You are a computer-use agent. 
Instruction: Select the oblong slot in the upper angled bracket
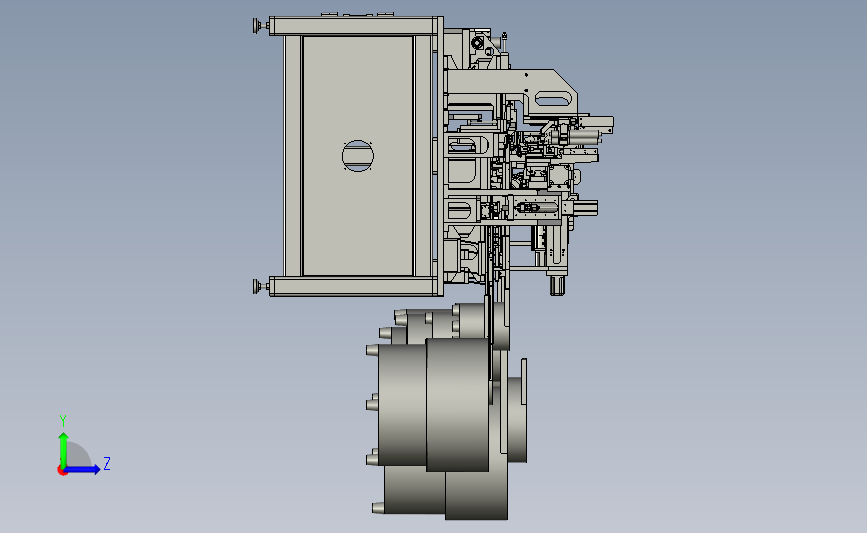pos(553,99)
